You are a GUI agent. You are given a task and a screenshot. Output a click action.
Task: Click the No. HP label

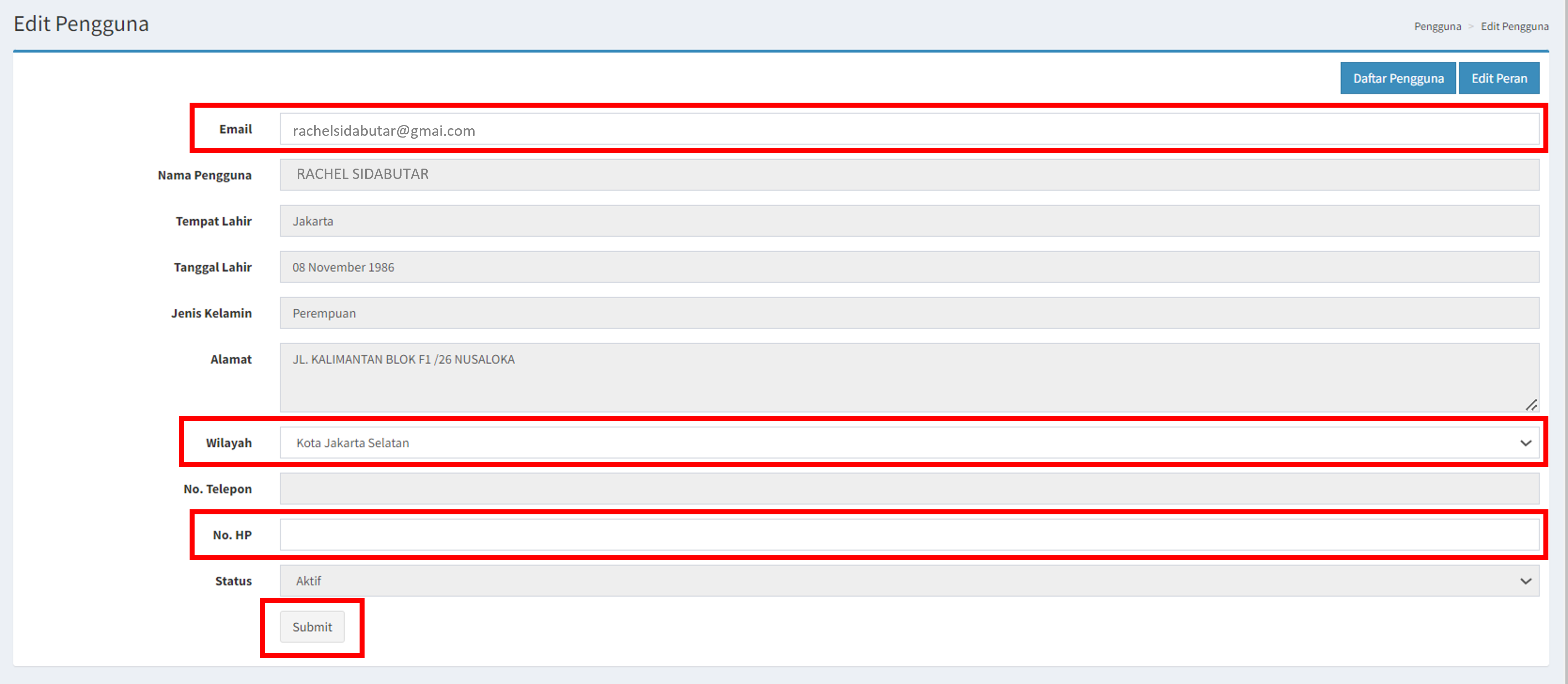[232, 535]
